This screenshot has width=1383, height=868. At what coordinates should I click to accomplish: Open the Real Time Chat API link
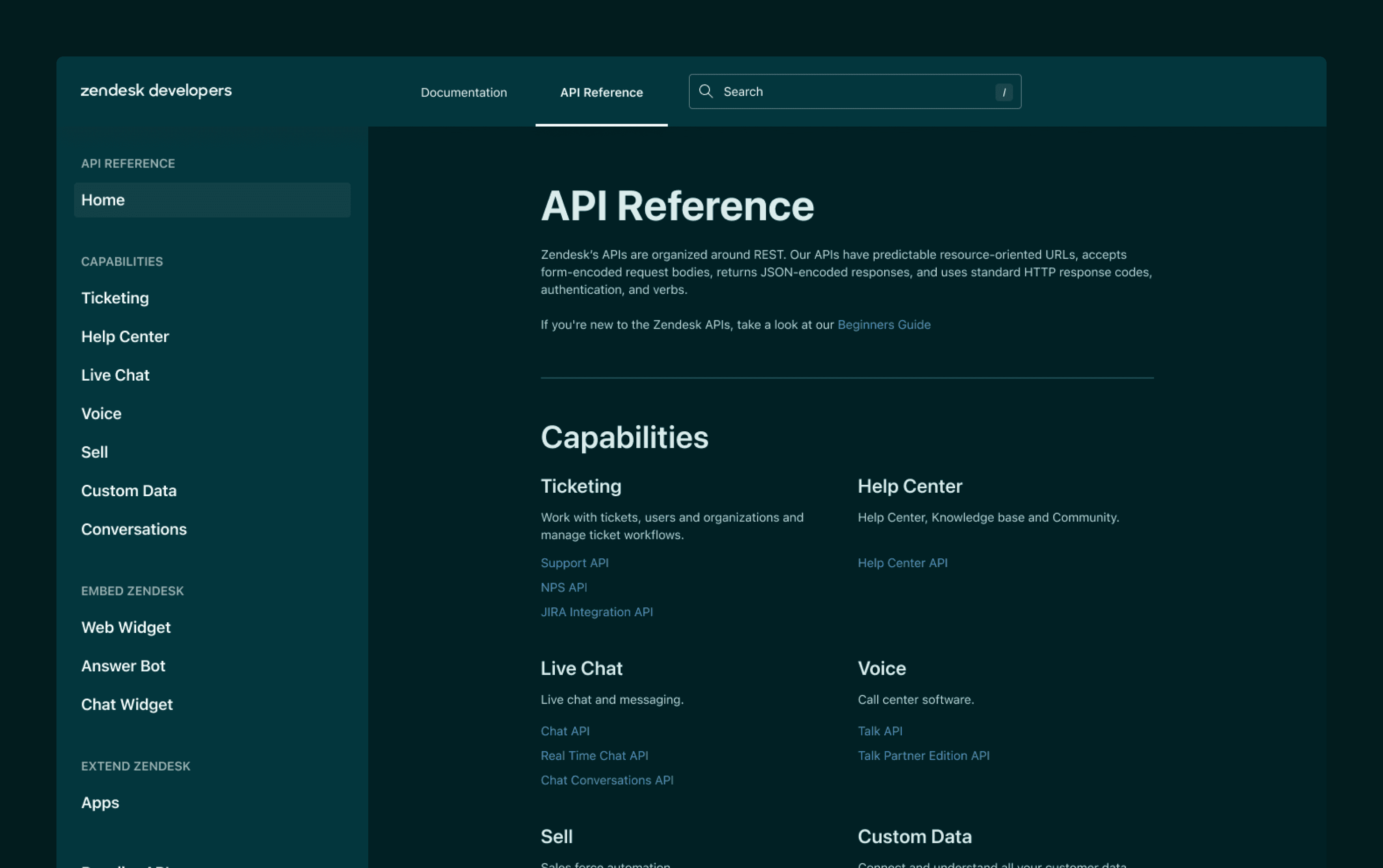594,756
